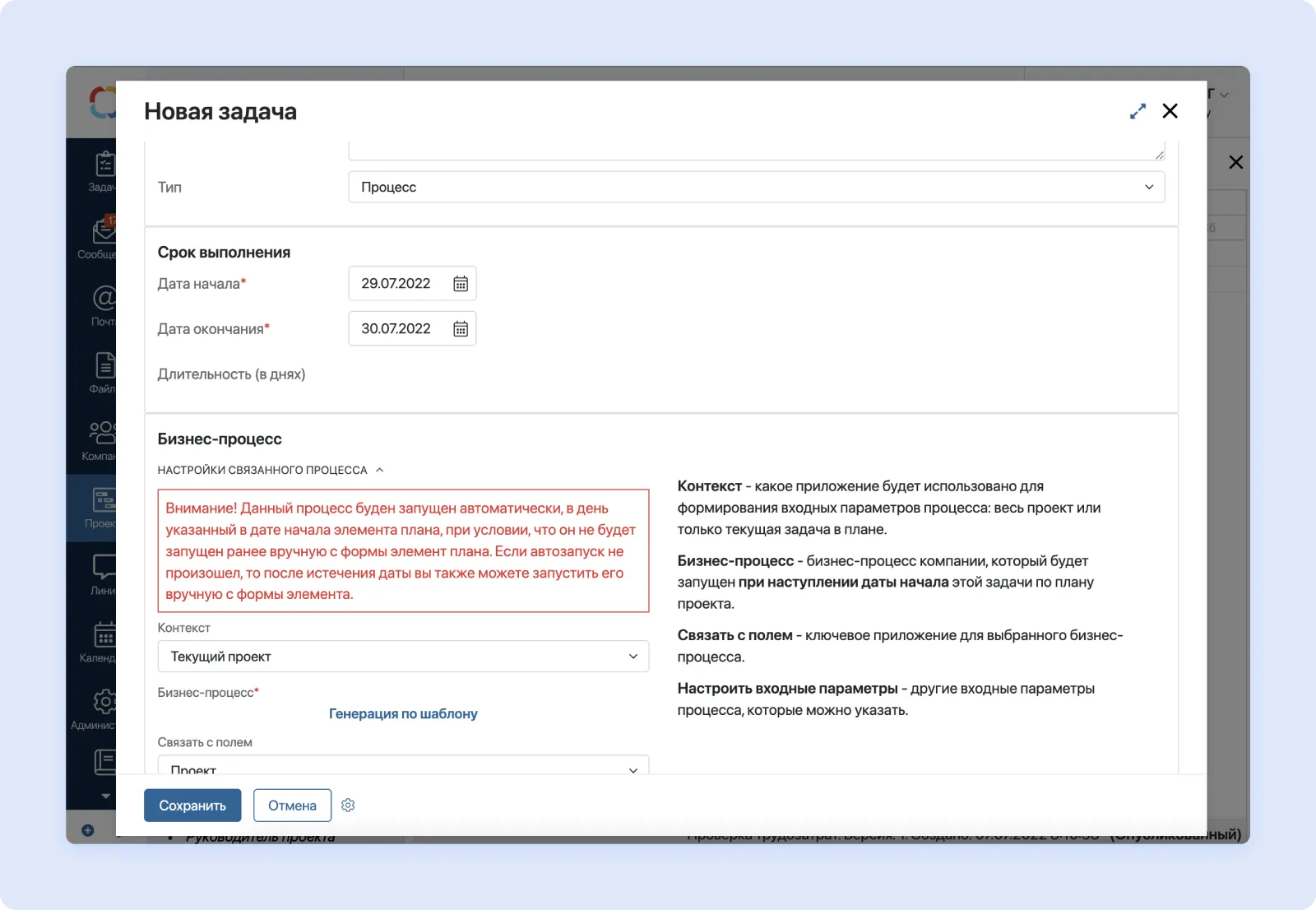Open Mail icon in sidebar
The image size is (1316, 910).
tap(103, 299)
